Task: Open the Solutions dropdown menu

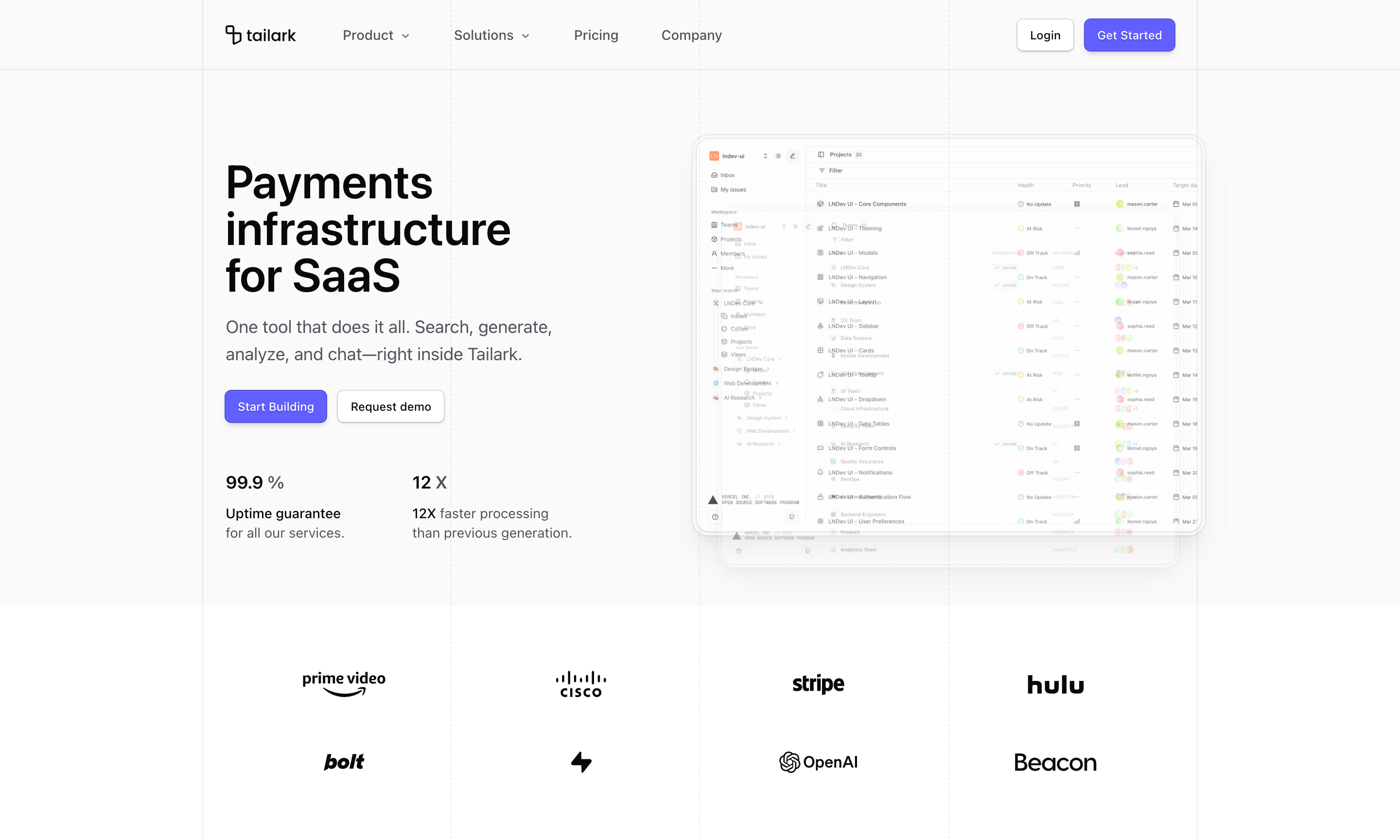Action: coord(491,35)
